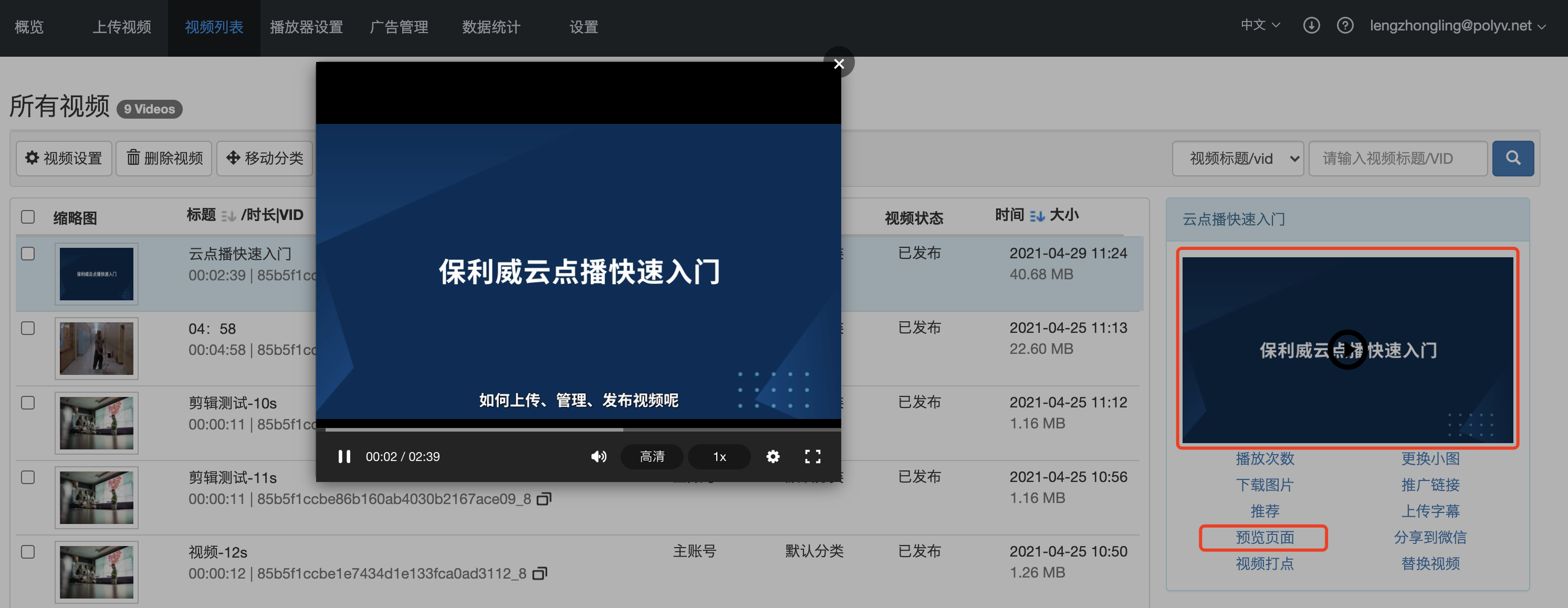1568x608 pixels.
Task: Click the 2021-04-29 11:24 timestamp
Action: 1068,253
